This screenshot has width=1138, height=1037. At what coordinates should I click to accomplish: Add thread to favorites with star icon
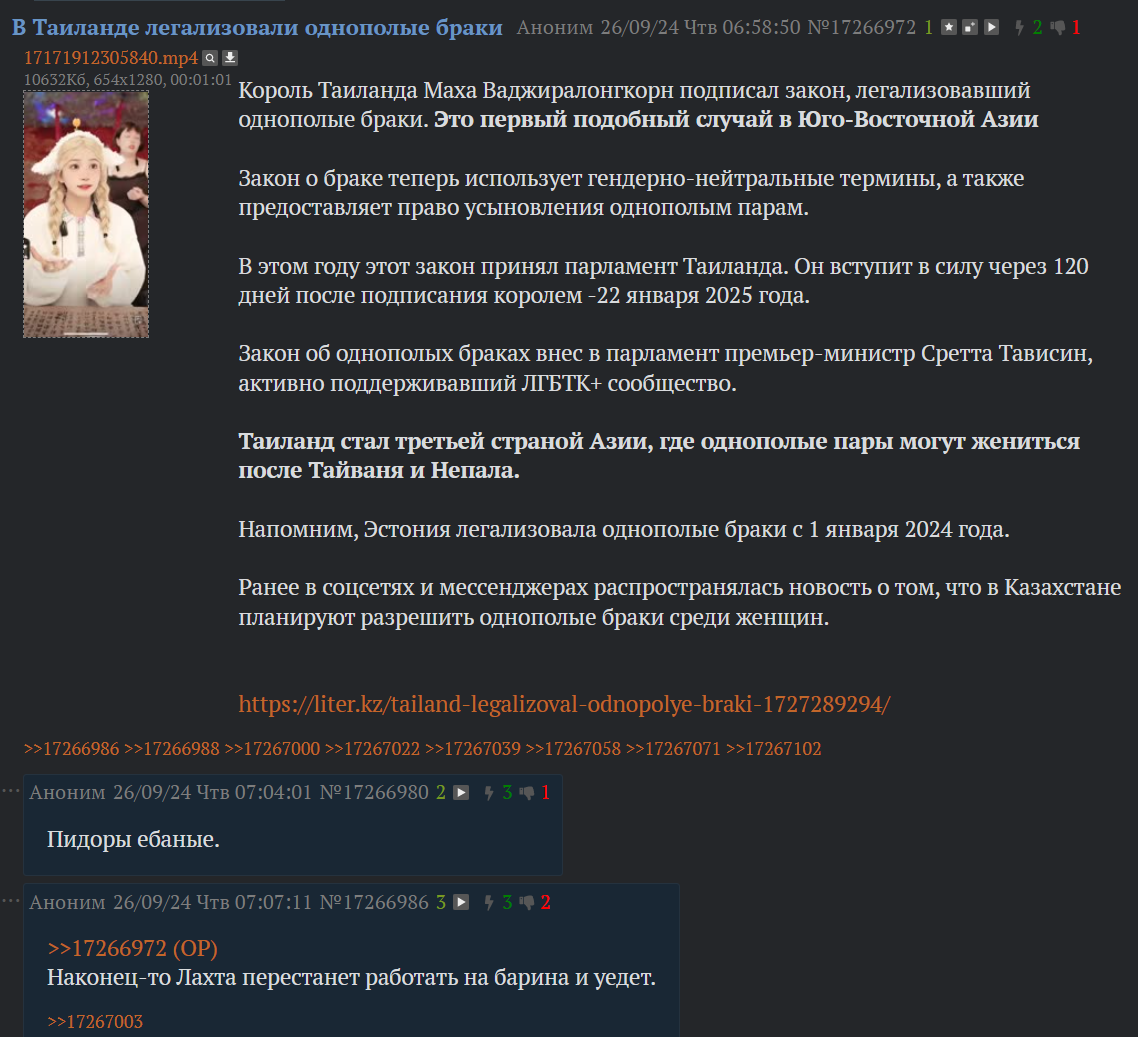coord(949,28)
